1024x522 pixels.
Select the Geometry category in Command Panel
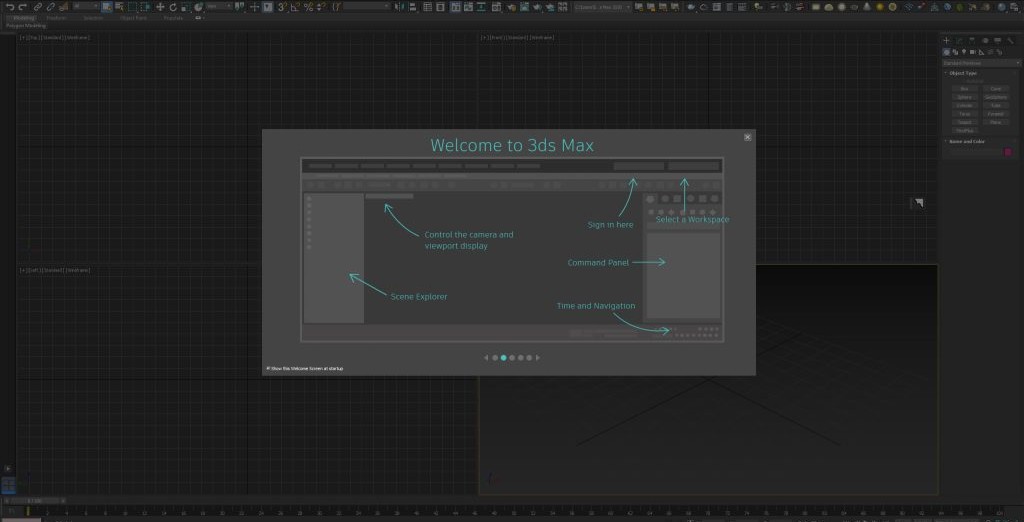pos(946,52)
